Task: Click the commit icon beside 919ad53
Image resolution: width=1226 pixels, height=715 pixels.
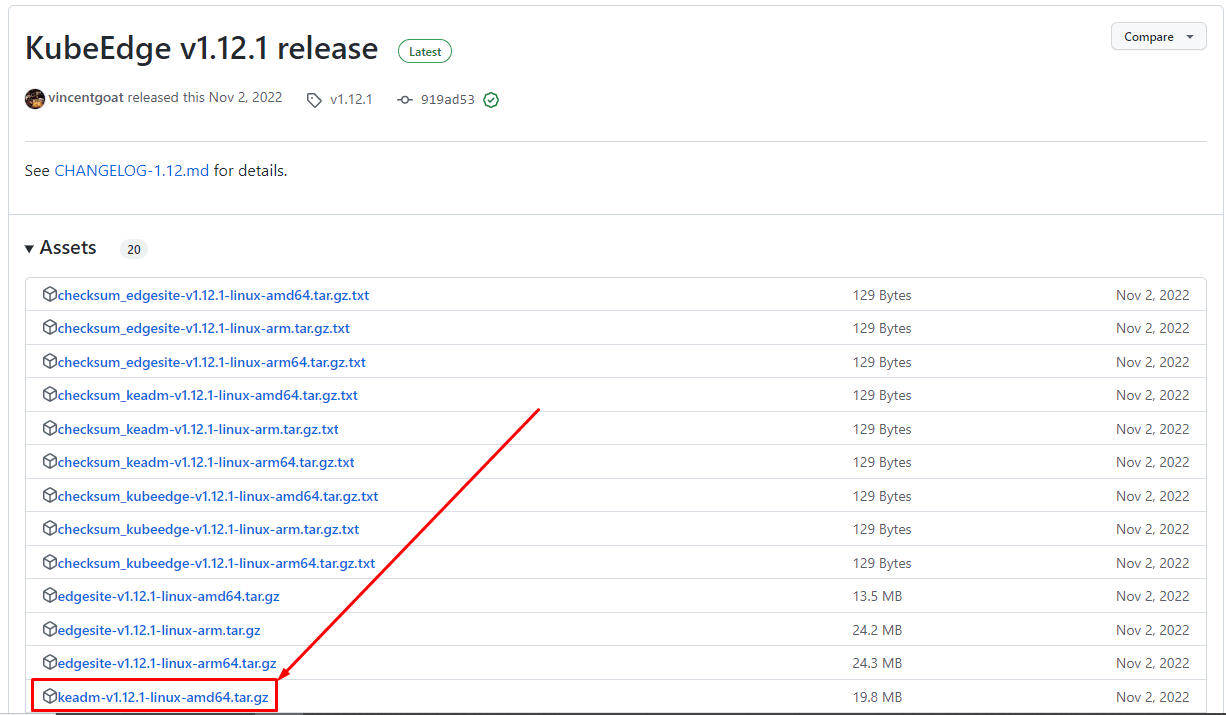Action: (404, 100)
